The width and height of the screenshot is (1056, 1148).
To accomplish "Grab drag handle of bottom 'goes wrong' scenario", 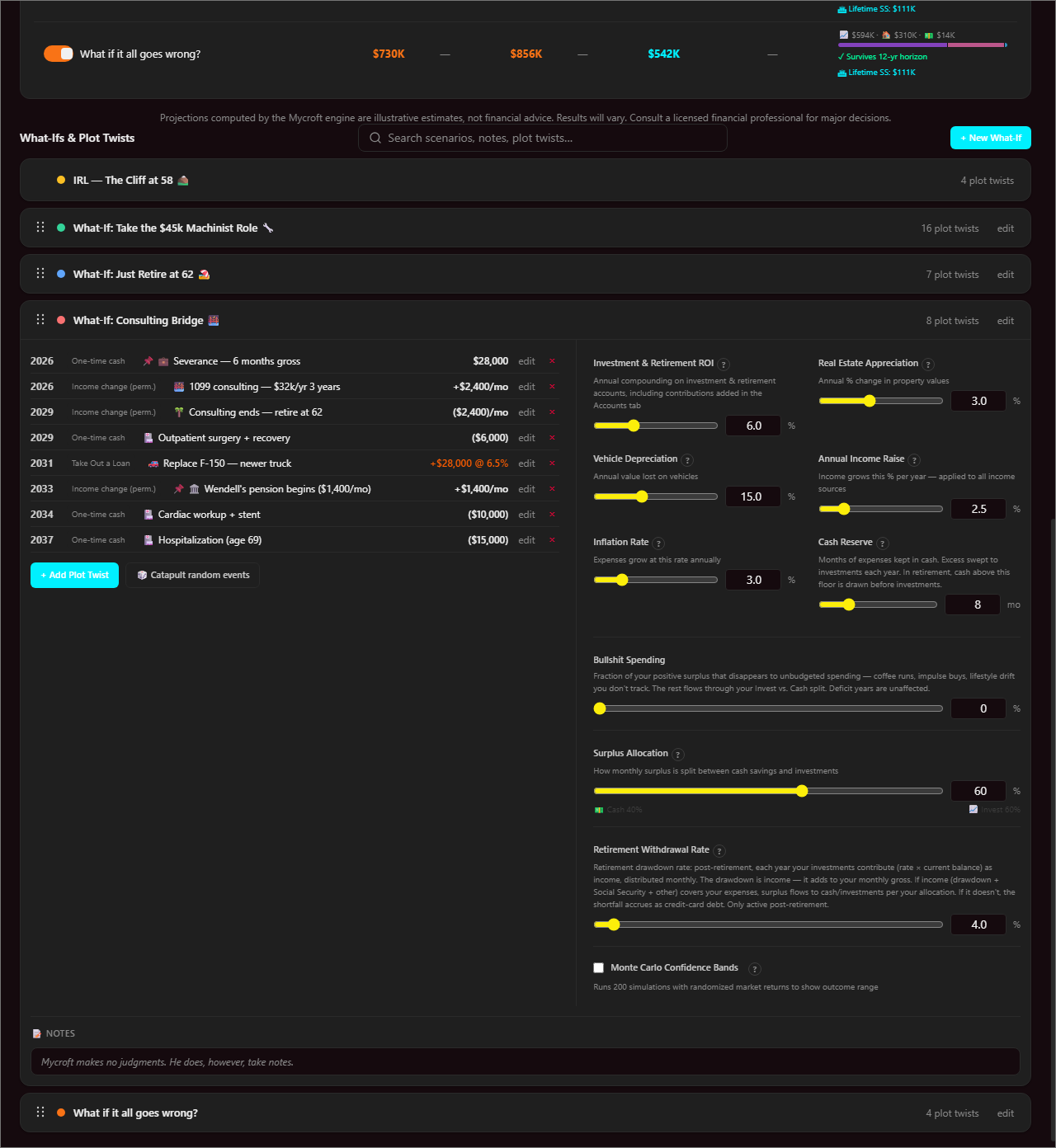I will [40, 1112].
